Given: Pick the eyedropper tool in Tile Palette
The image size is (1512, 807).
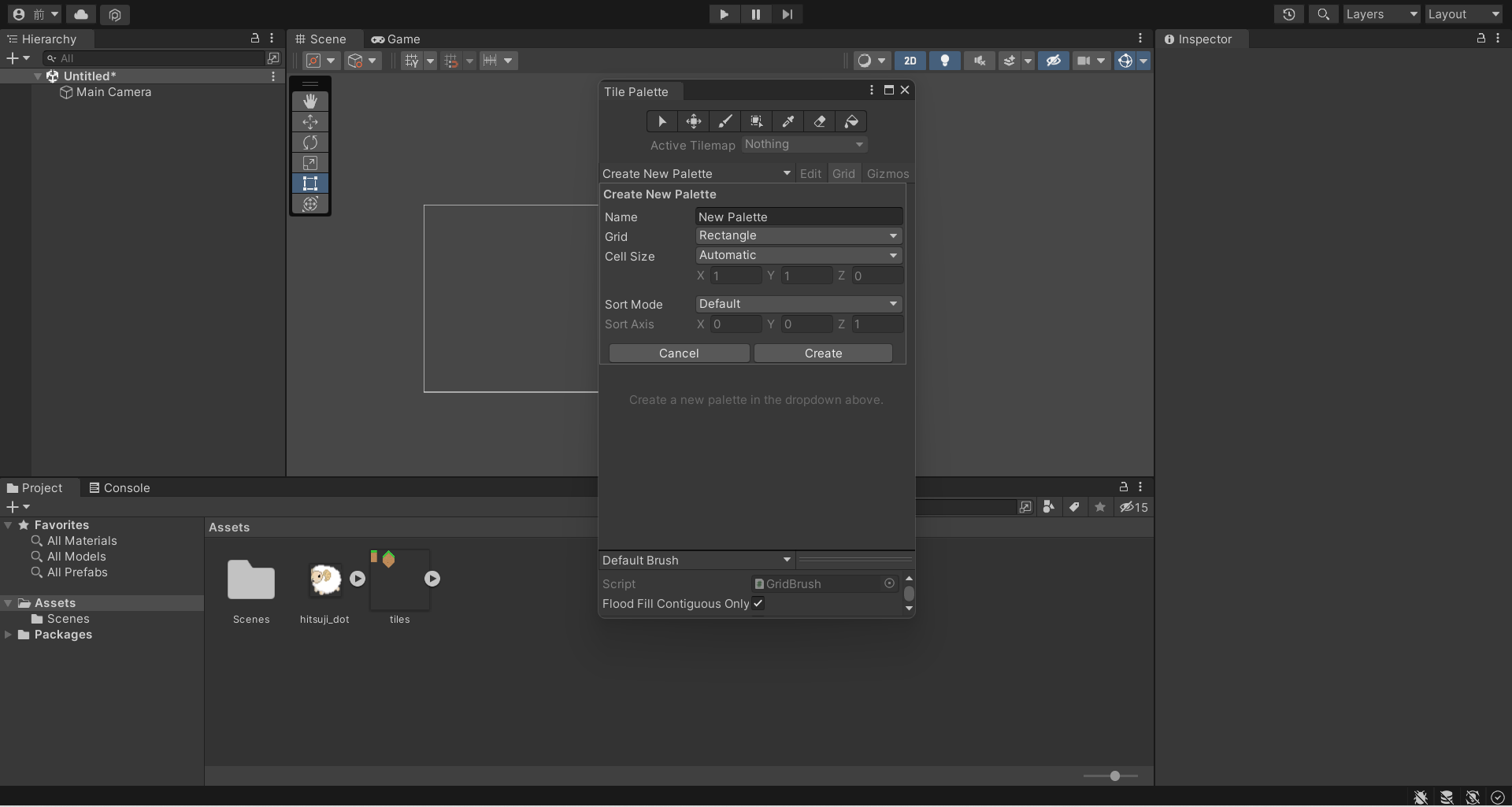Looking at the screenshot, I should [x=787, y=121].
